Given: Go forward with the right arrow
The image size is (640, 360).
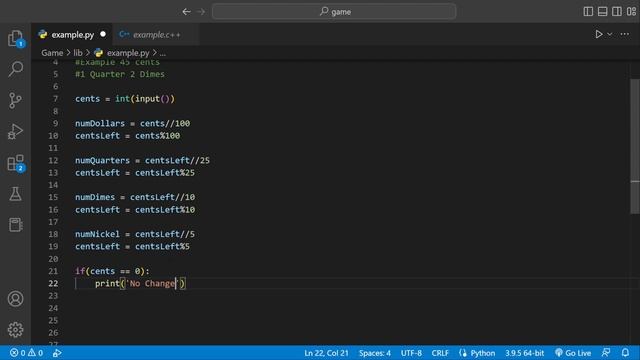Looking at the screenshot, I should pos(201,11).
